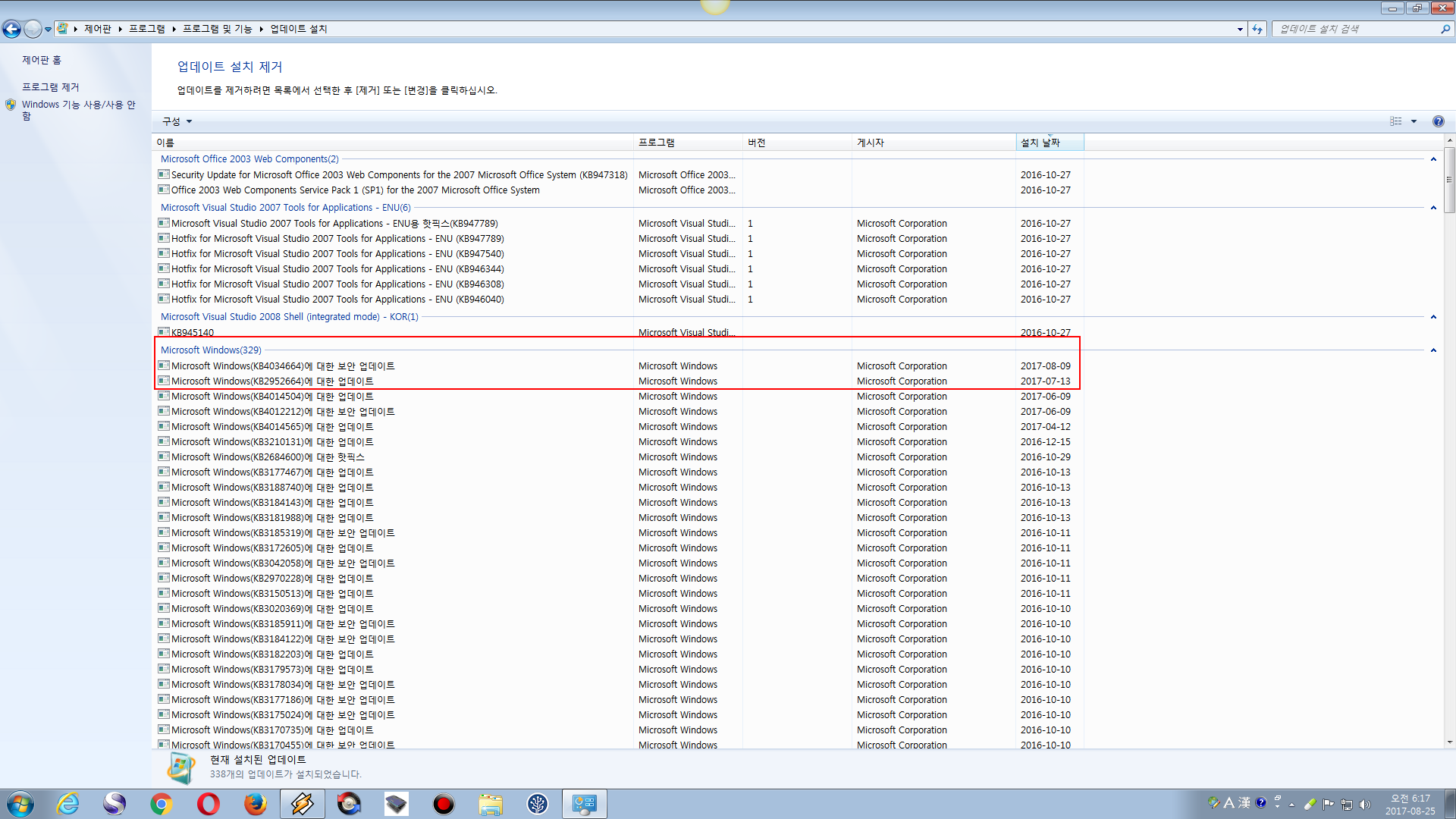The width and height of the screenshot is (1456, 819).
Task: Click the magnifier search icon
Action: point(1445,29)
